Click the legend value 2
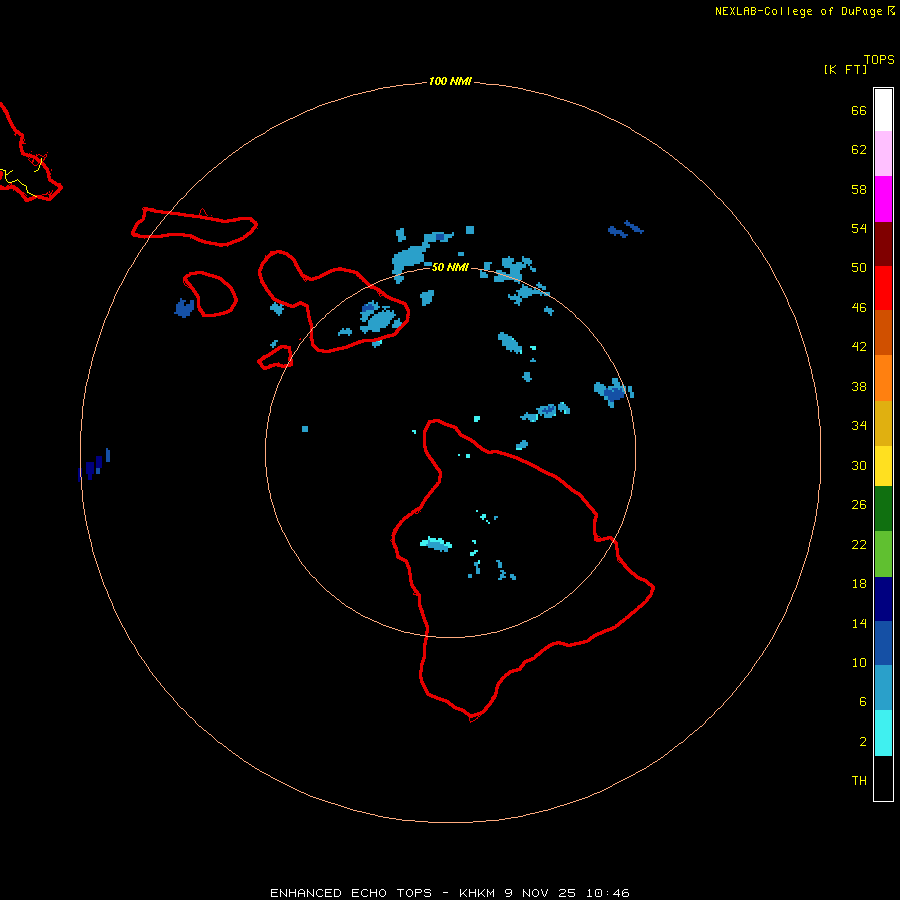This screenshot has height=900, width=900. (863, 741)
